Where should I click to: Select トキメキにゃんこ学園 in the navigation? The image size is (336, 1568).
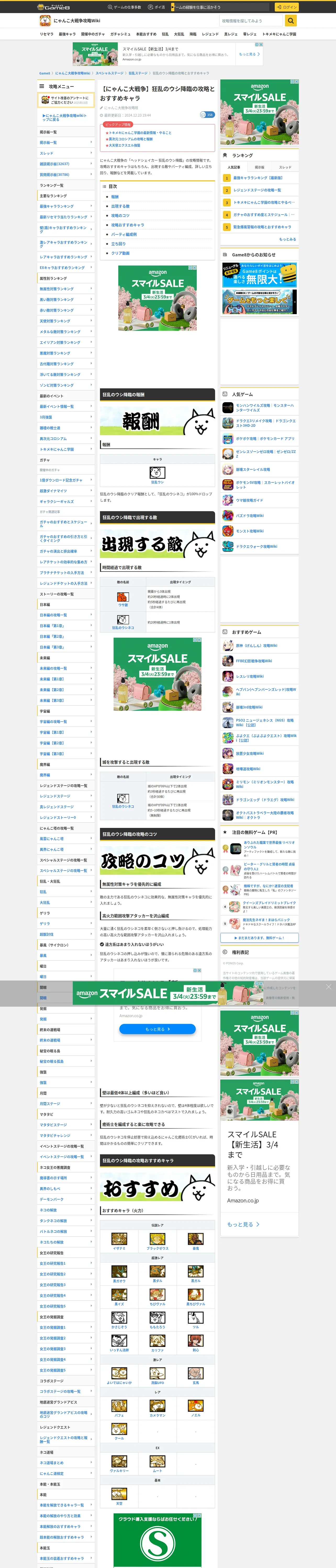click(279, 34)
